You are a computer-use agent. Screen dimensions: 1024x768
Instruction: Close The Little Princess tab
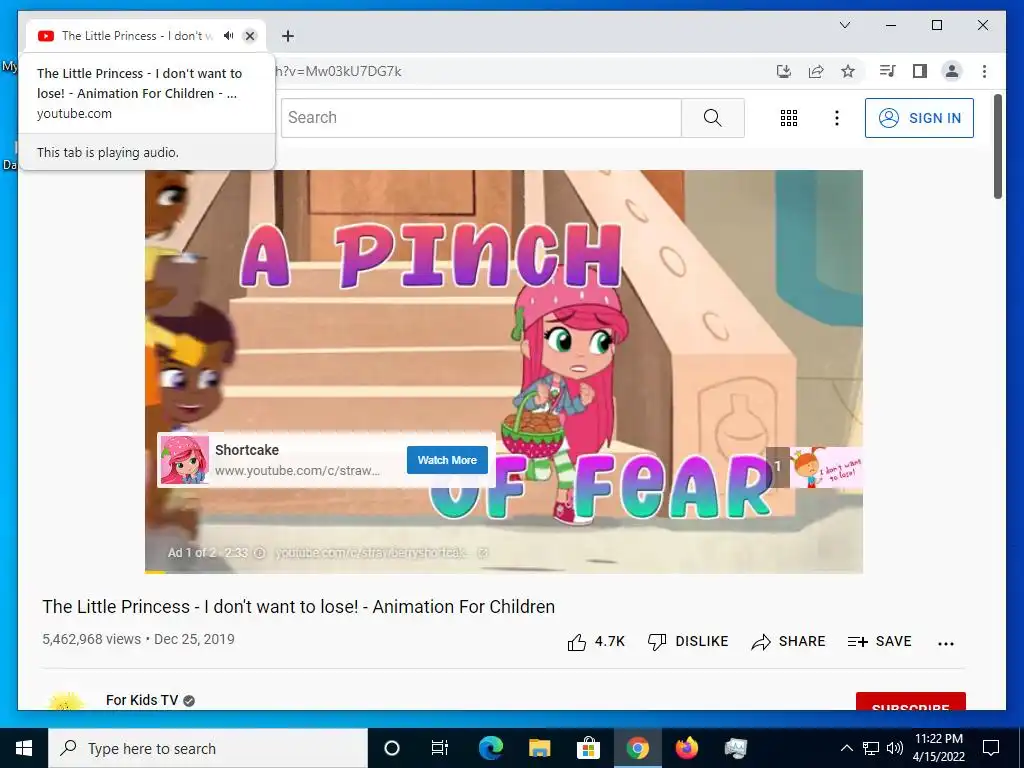[249, 36]
